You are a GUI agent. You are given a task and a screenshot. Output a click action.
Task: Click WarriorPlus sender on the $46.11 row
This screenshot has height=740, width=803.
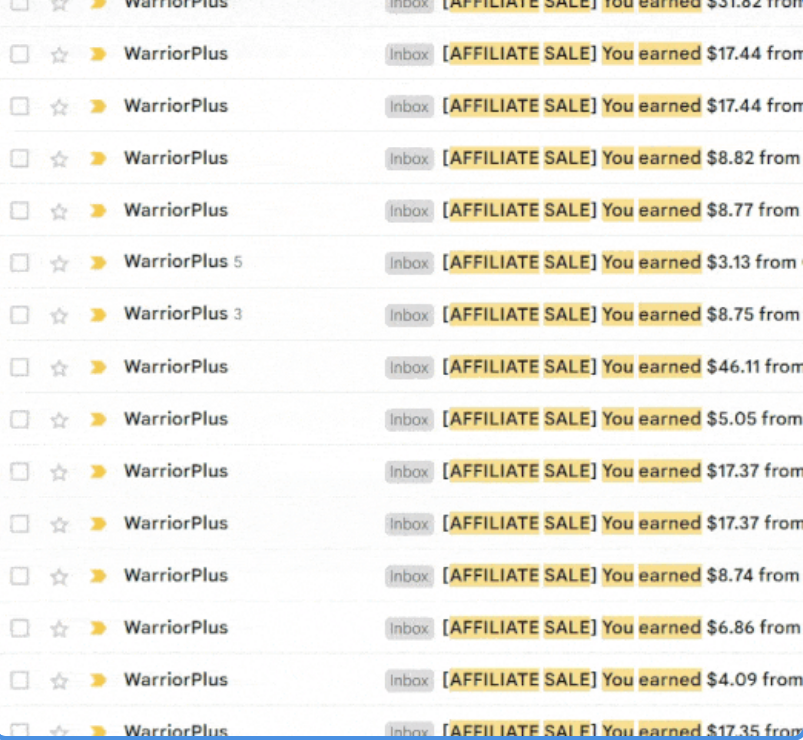click(x=176, y=367)
